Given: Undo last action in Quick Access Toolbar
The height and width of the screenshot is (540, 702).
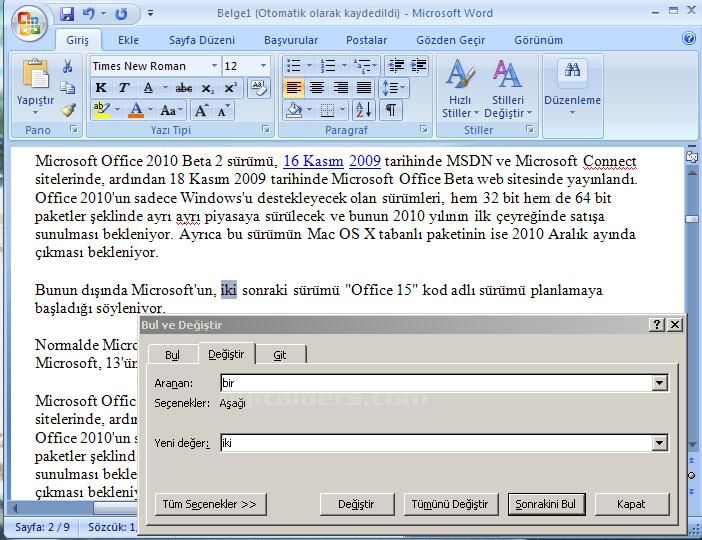Looking at the screenshot, I should coord(89,14).
